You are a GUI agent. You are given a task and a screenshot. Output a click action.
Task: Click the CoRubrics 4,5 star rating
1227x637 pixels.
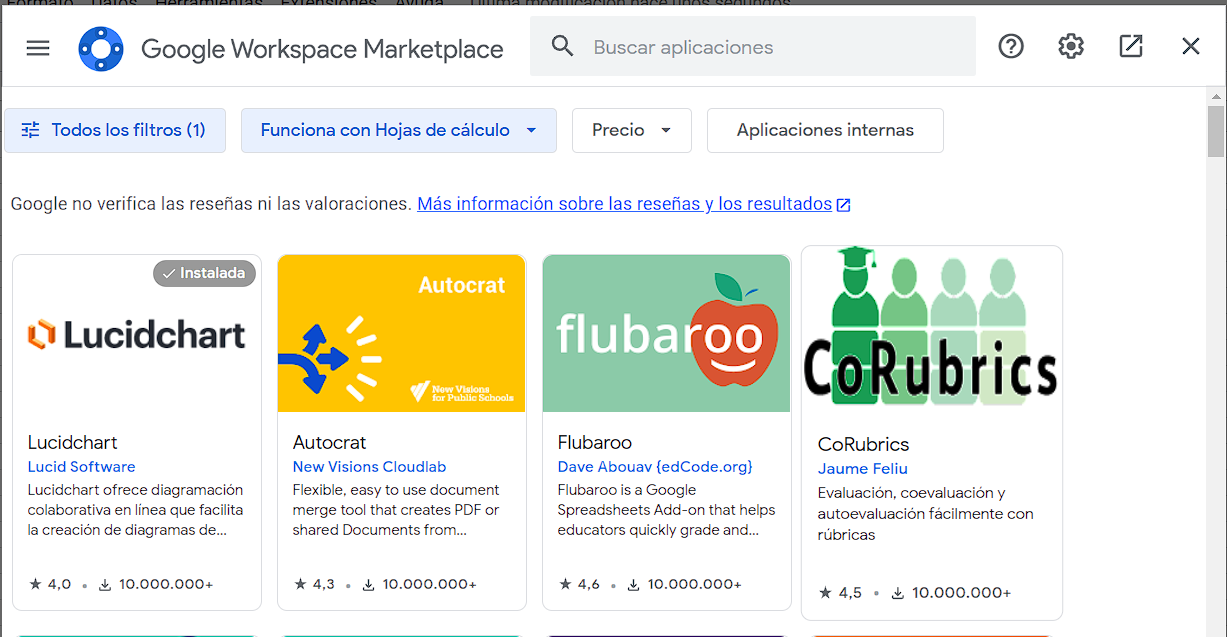(840, 593)
